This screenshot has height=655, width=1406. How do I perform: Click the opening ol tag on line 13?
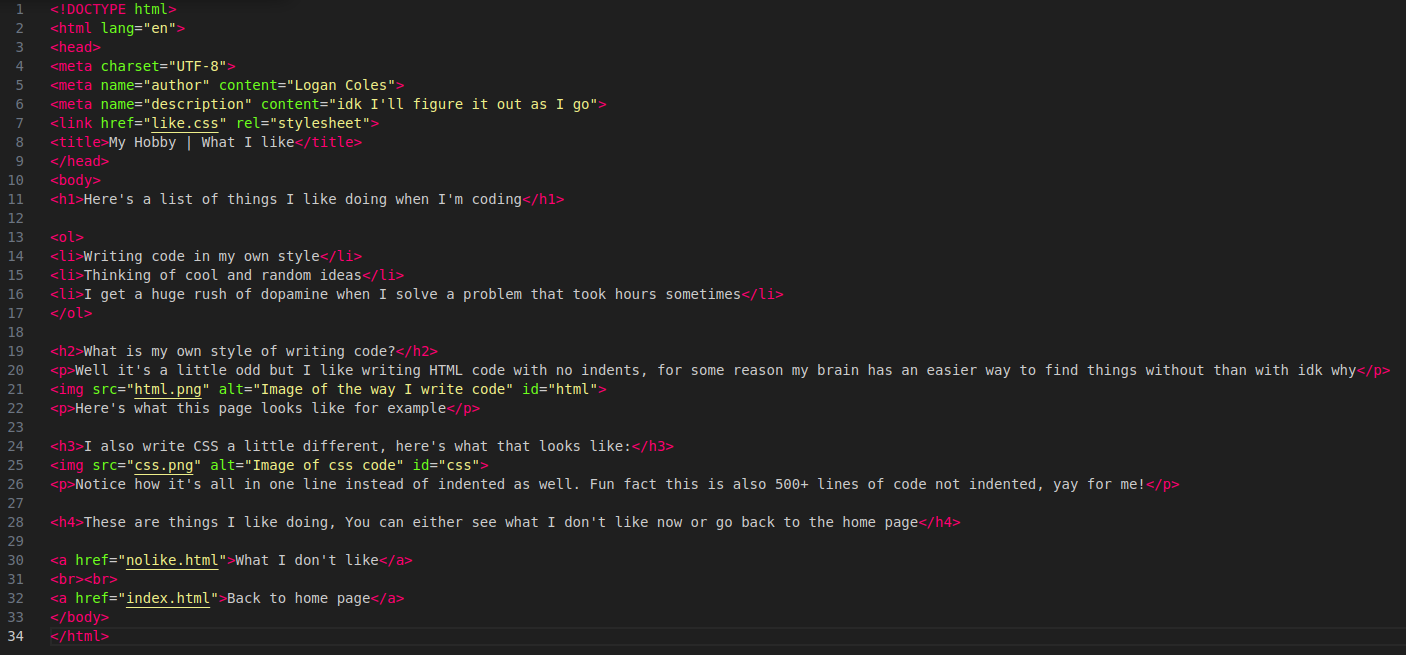(66, 236)
